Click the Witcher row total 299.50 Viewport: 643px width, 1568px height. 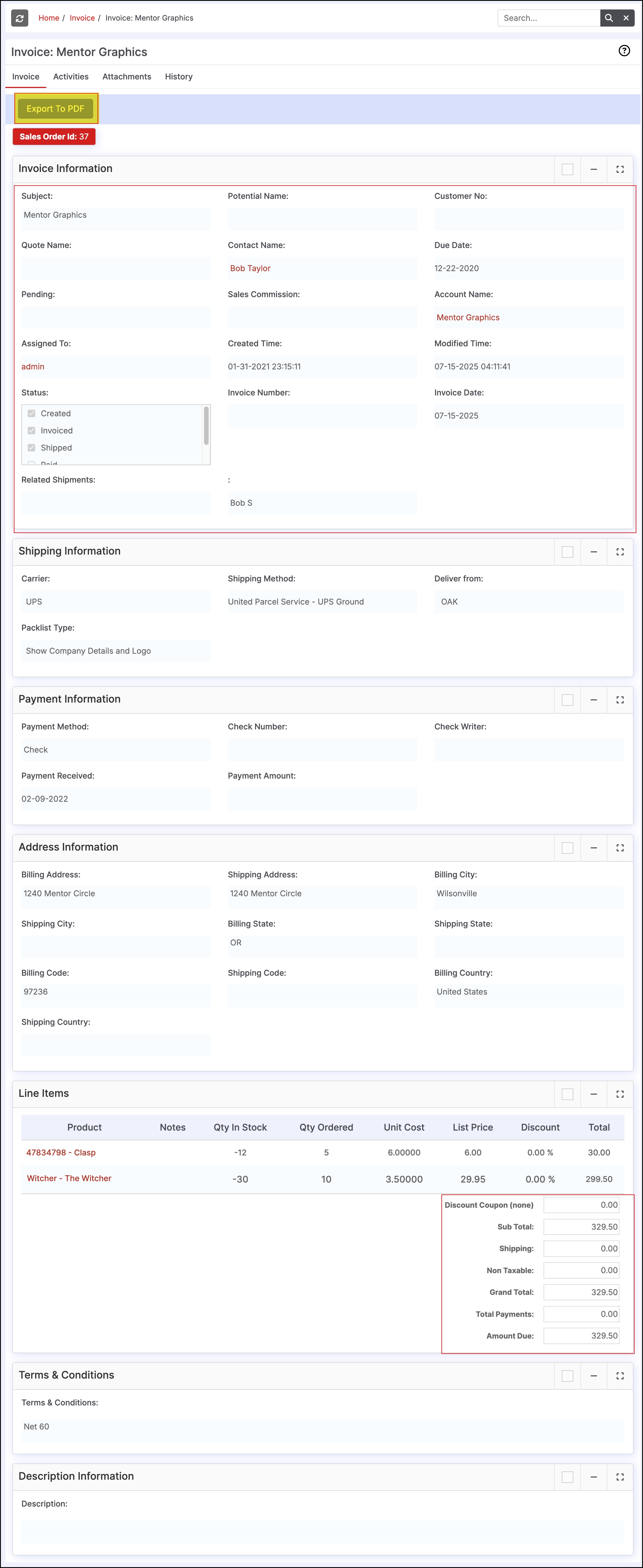pos(599,1179)
